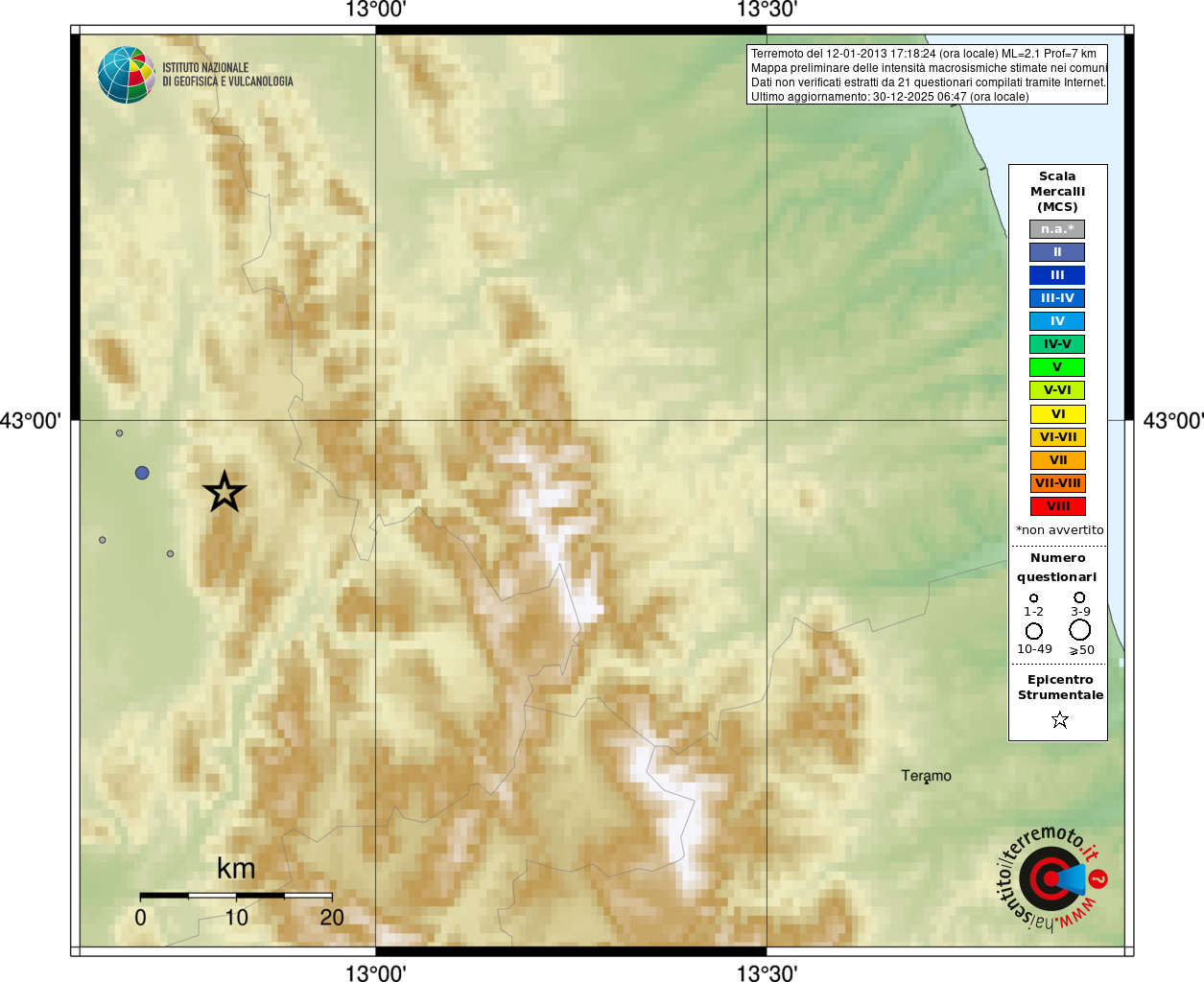Select the VII-VIII intensity legend swatch
Image resolution: width=1204 pixels, height=982 pixels.
click(1057, 483)
